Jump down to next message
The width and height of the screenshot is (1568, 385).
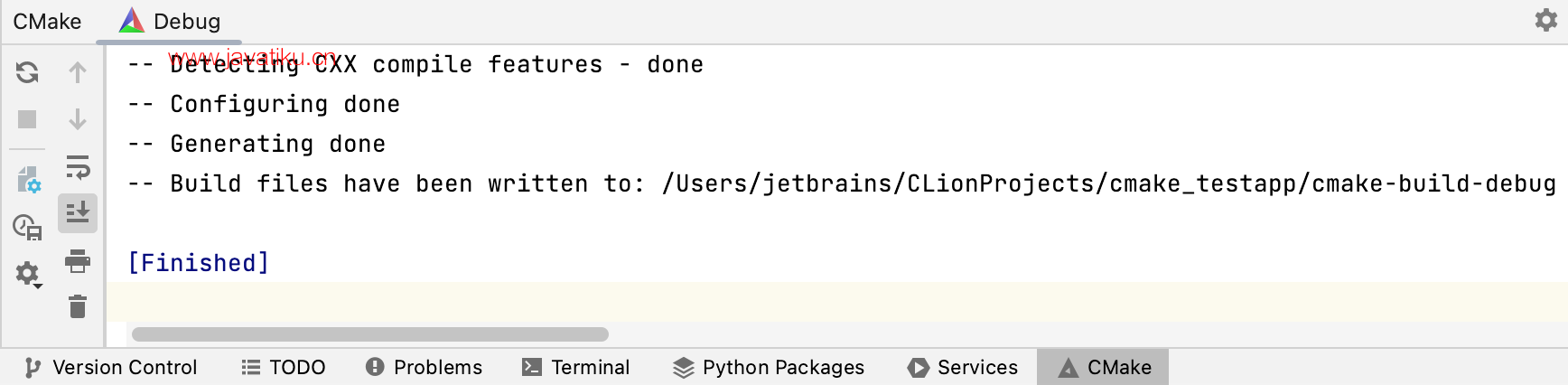click(x=78, y=119)
